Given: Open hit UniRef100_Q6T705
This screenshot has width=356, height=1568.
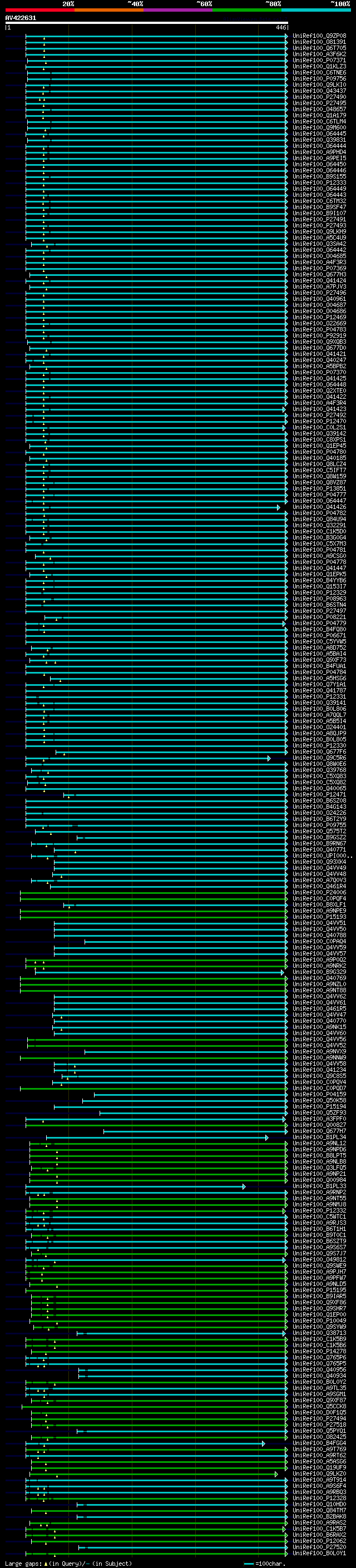Looking at the screenshot, I should click(319, 48).
